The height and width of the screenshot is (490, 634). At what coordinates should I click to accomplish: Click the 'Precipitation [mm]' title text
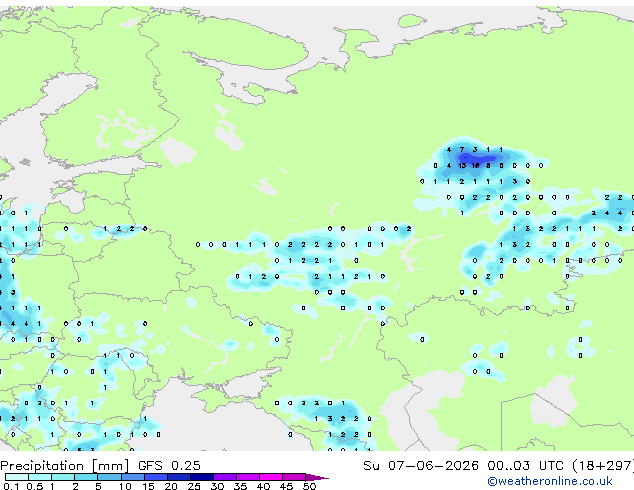tap(65, 466)
